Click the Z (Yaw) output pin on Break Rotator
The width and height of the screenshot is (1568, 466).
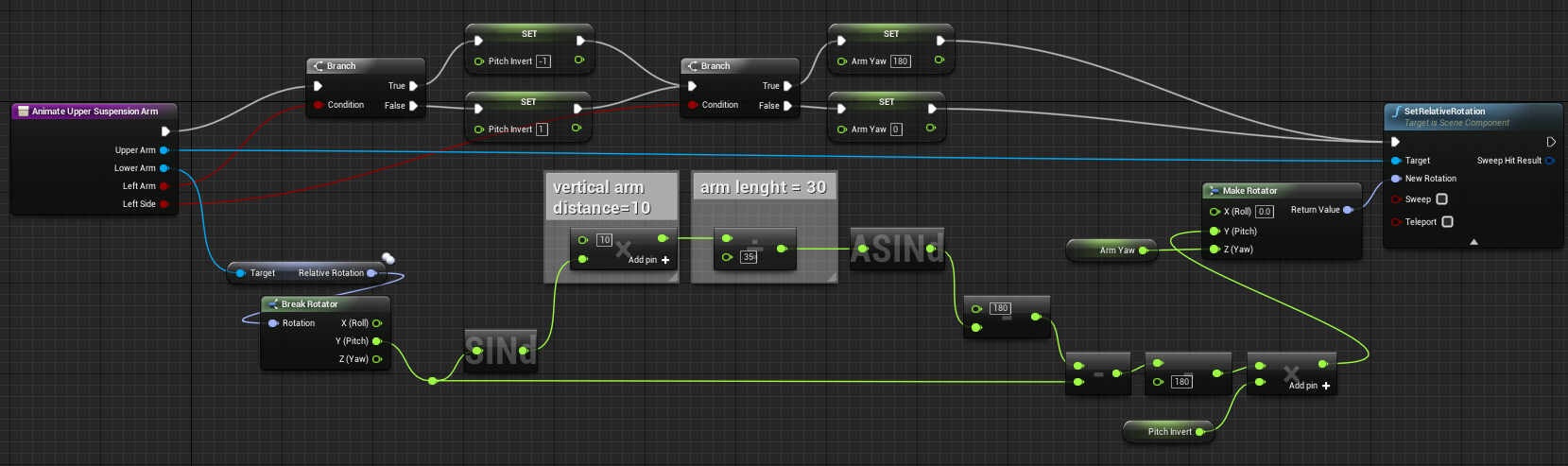click(x=377, y=359)
